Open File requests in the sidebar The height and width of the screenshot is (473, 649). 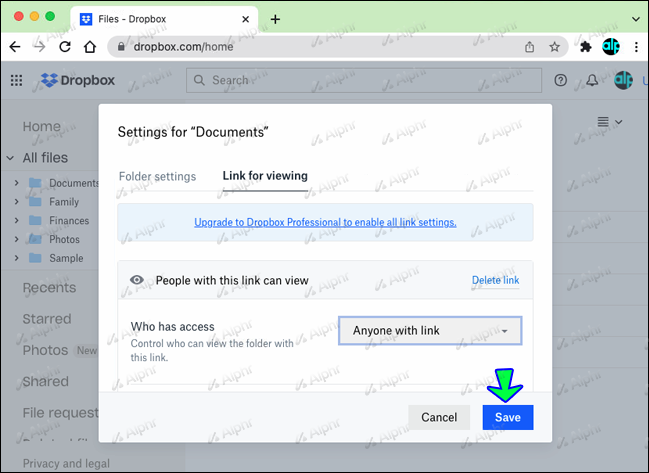point(60,413)
